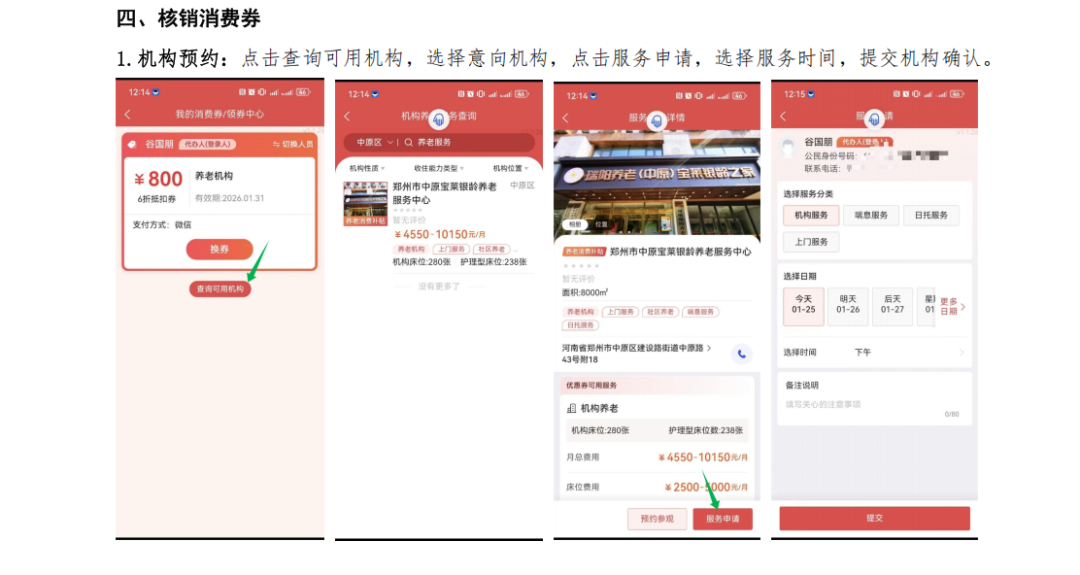
Task: Click the heading 四、核销消费券
Action: pos(188,19)
